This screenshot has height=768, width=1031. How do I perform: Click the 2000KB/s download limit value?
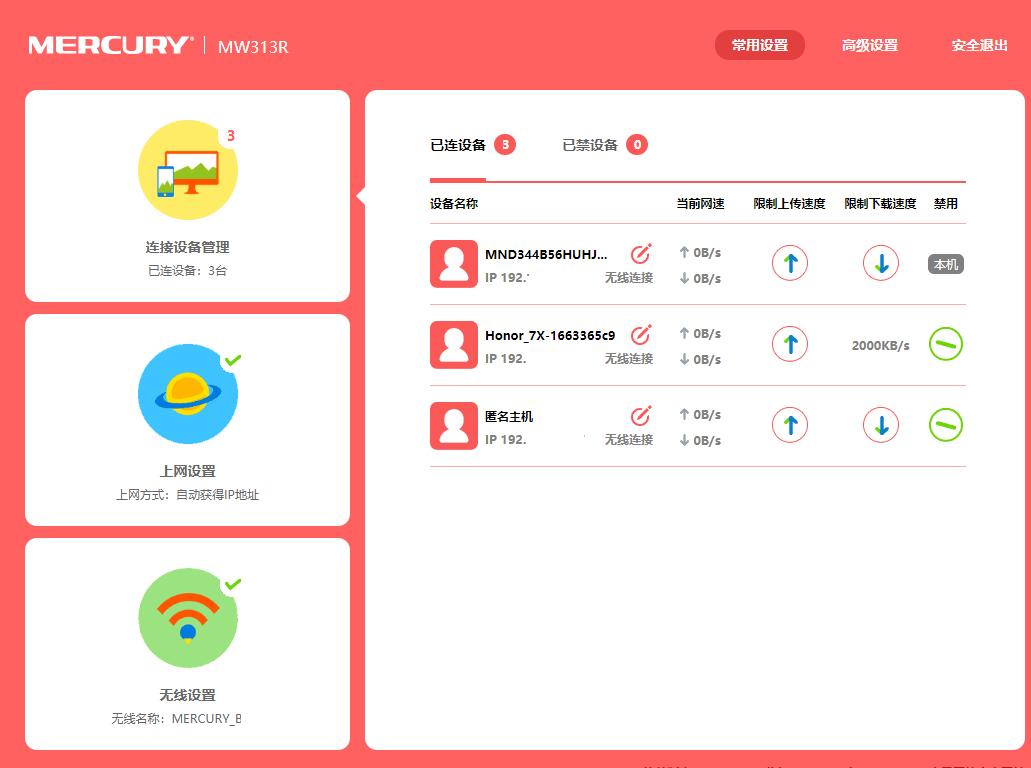coord(880,343)
